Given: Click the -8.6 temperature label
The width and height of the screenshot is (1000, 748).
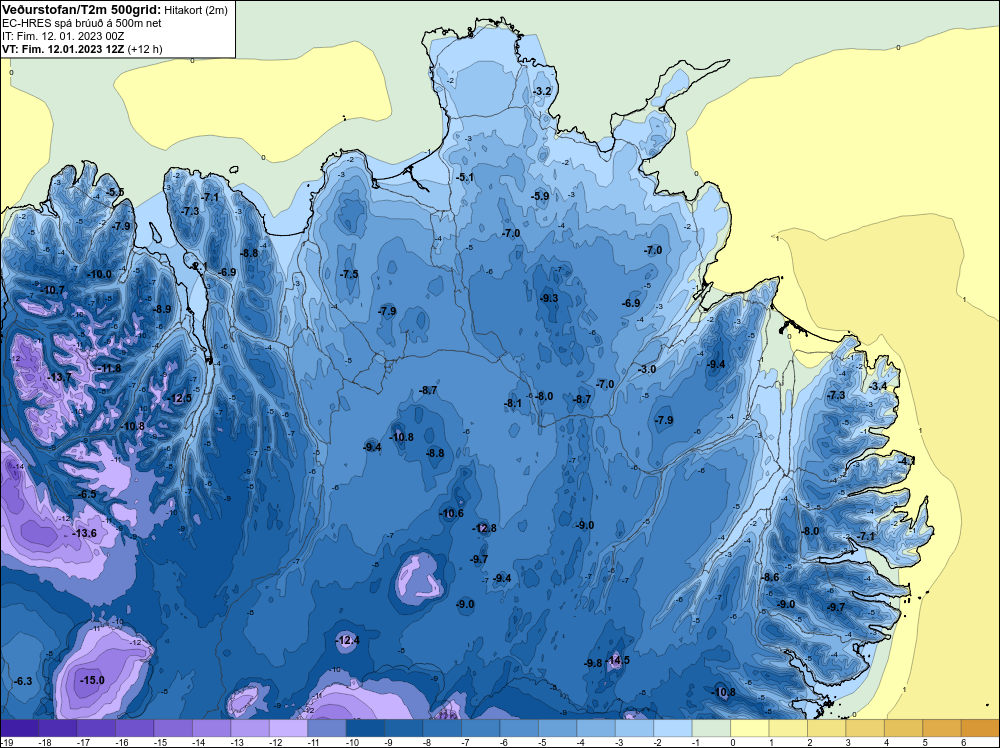Looking at the screenshot, I should (770, 577).
